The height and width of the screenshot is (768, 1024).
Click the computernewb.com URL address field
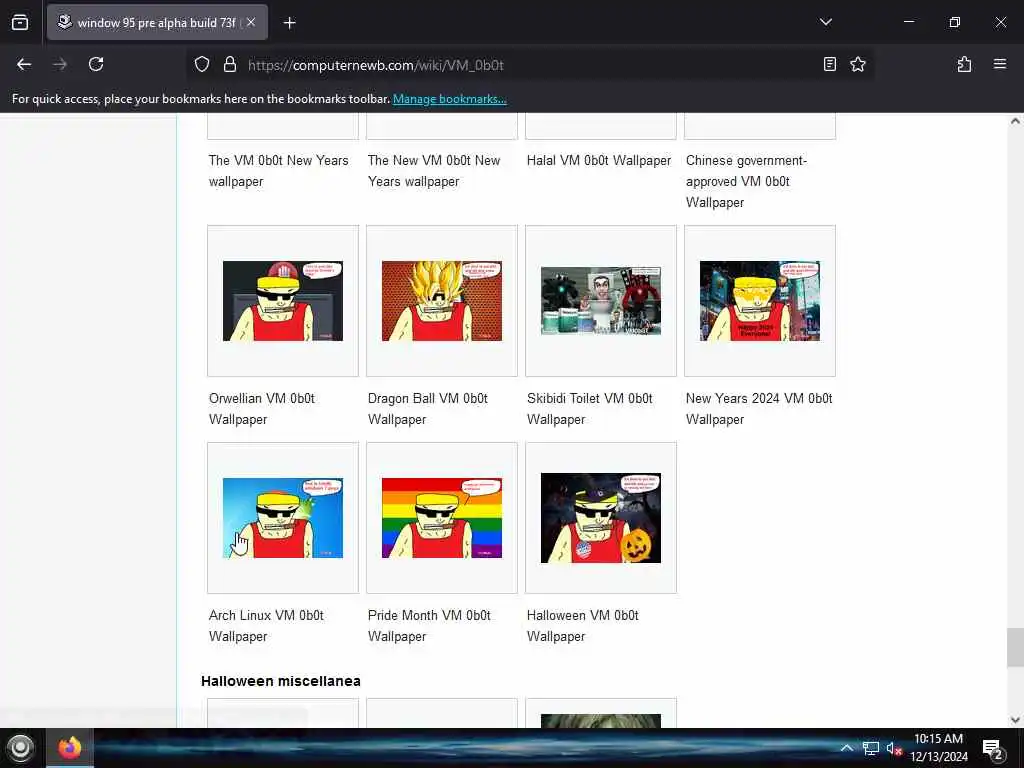point(529,65)
